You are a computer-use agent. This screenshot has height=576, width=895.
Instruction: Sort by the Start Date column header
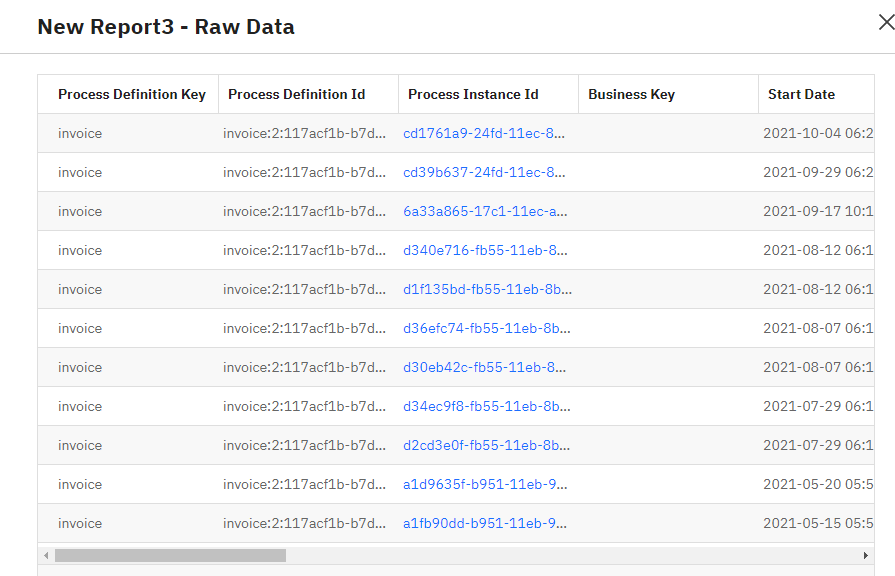[x=801, y=94]
